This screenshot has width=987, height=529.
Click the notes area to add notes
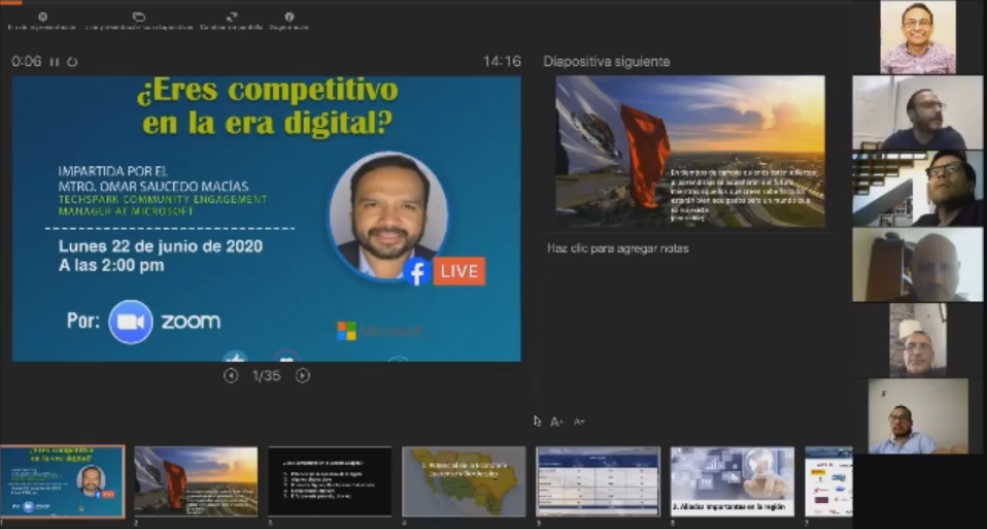(x=618, y=248)
